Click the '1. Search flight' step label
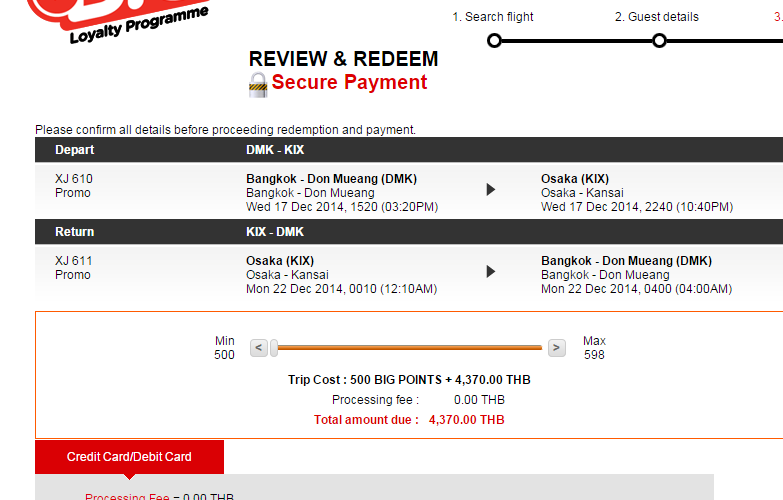The image size is (783, 500). 493,17
